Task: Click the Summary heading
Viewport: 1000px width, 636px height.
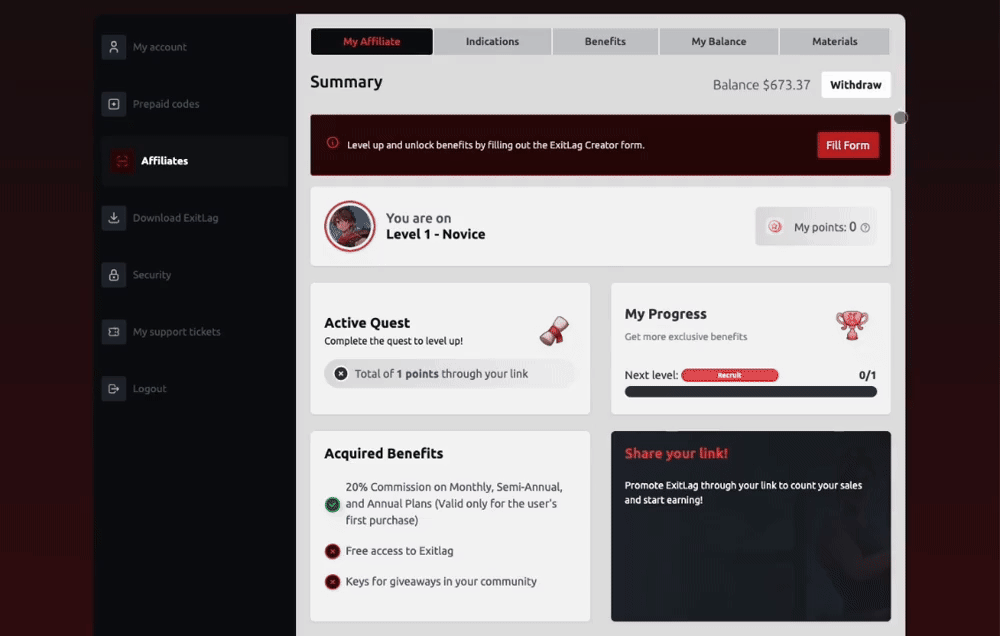Action: click(346, 82)
